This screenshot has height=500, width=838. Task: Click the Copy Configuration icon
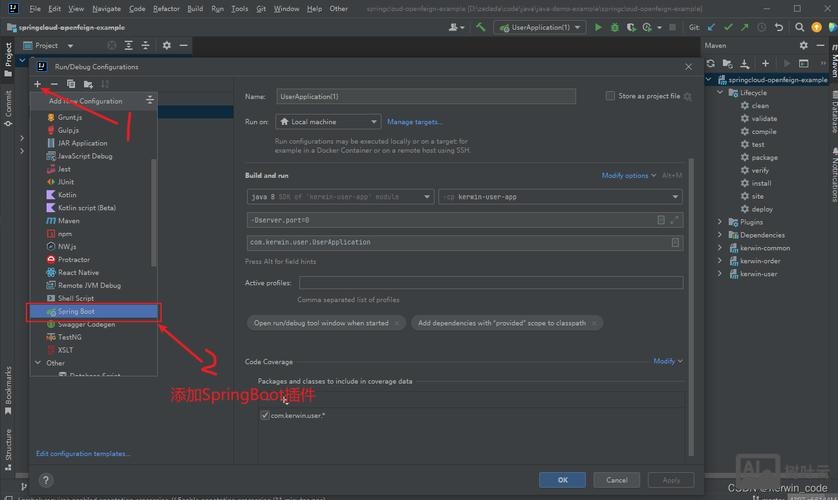pos(71,84)
